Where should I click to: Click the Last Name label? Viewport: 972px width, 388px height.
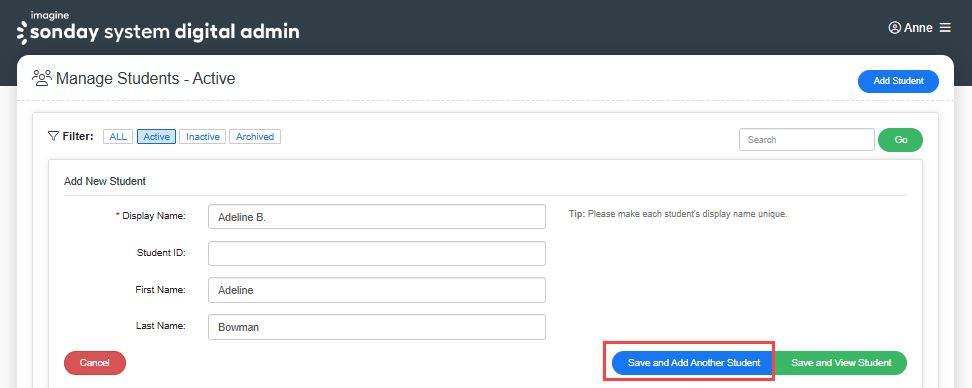click(161, 325)
